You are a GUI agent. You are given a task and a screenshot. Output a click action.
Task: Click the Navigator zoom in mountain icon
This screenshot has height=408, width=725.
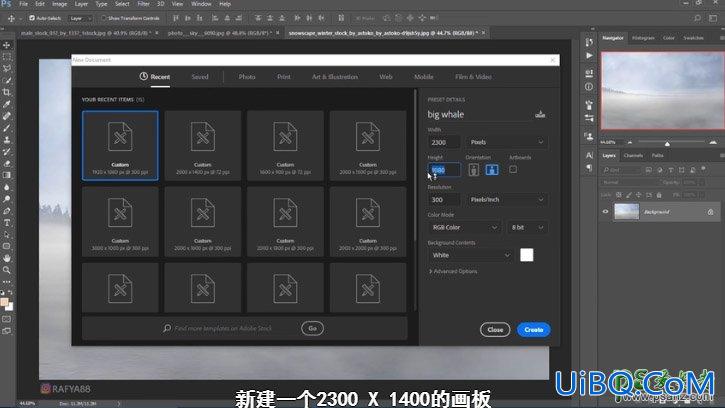coord(713,142)
